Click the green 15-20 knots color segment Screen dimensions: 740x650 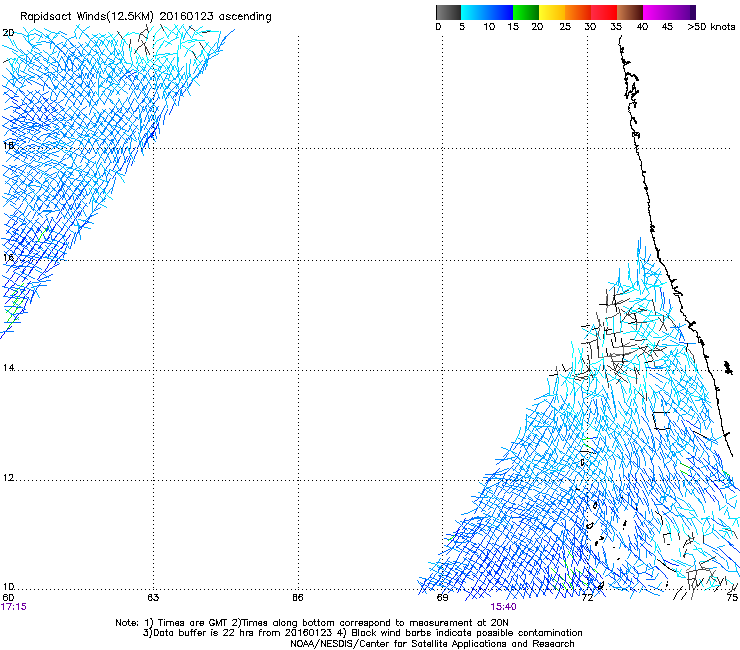tap(526, 12)
